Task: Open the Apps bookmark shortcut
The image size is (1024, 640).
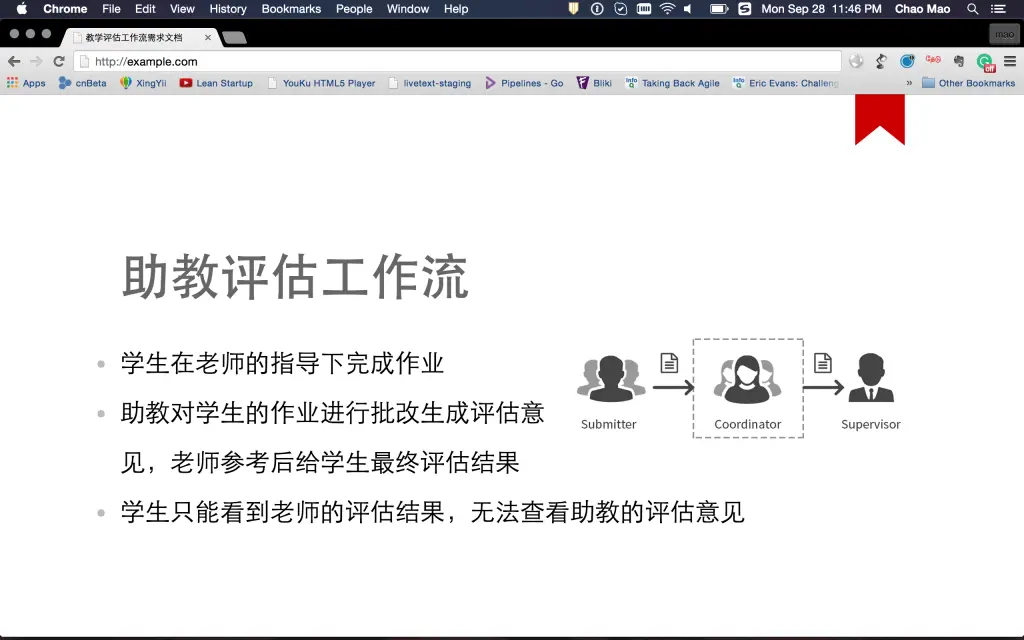Action: click(26, 83)
